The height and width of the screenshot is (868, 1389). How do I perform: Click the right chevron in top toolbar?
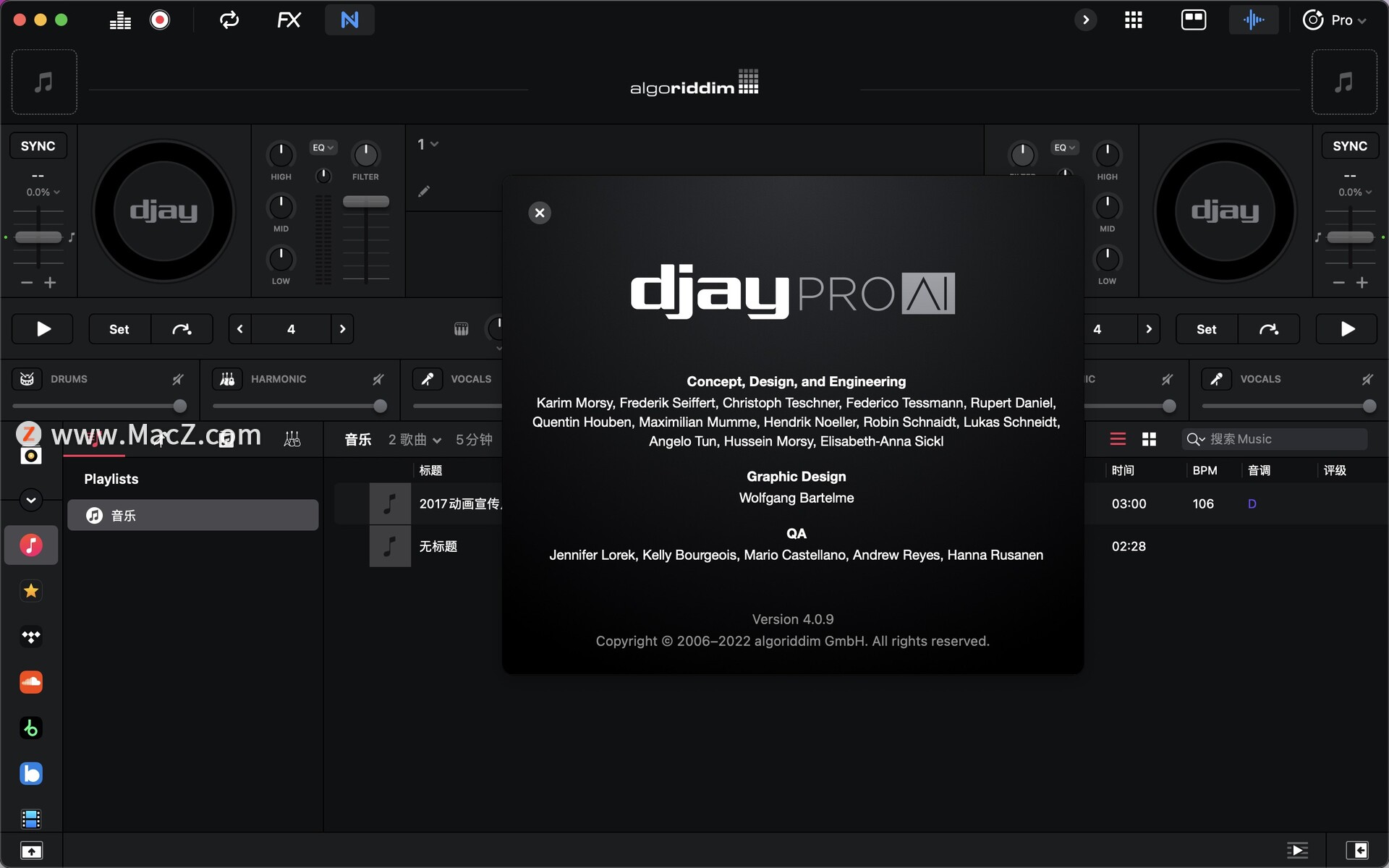coord(1085,20)
